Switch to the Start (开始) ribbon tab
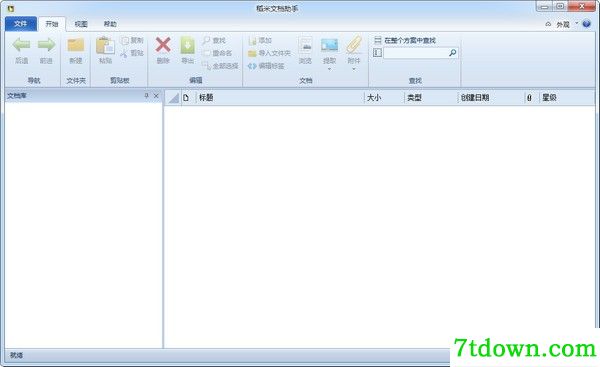This screenshot has width=600, height=367. 52,24
